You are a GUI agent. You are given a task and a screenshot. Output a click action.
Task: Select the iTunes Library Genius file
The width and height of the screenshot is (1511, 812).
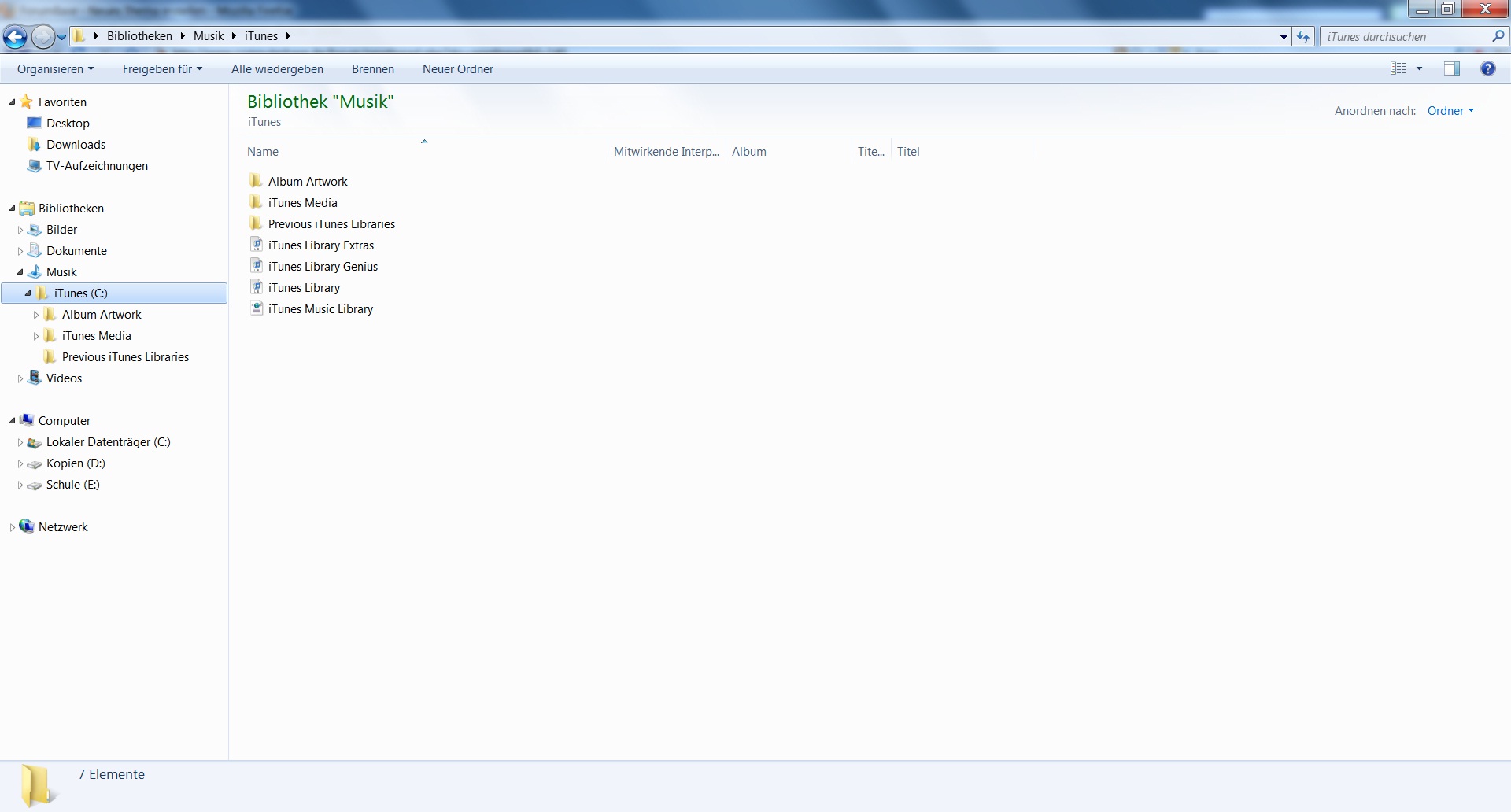pos(323,267)
